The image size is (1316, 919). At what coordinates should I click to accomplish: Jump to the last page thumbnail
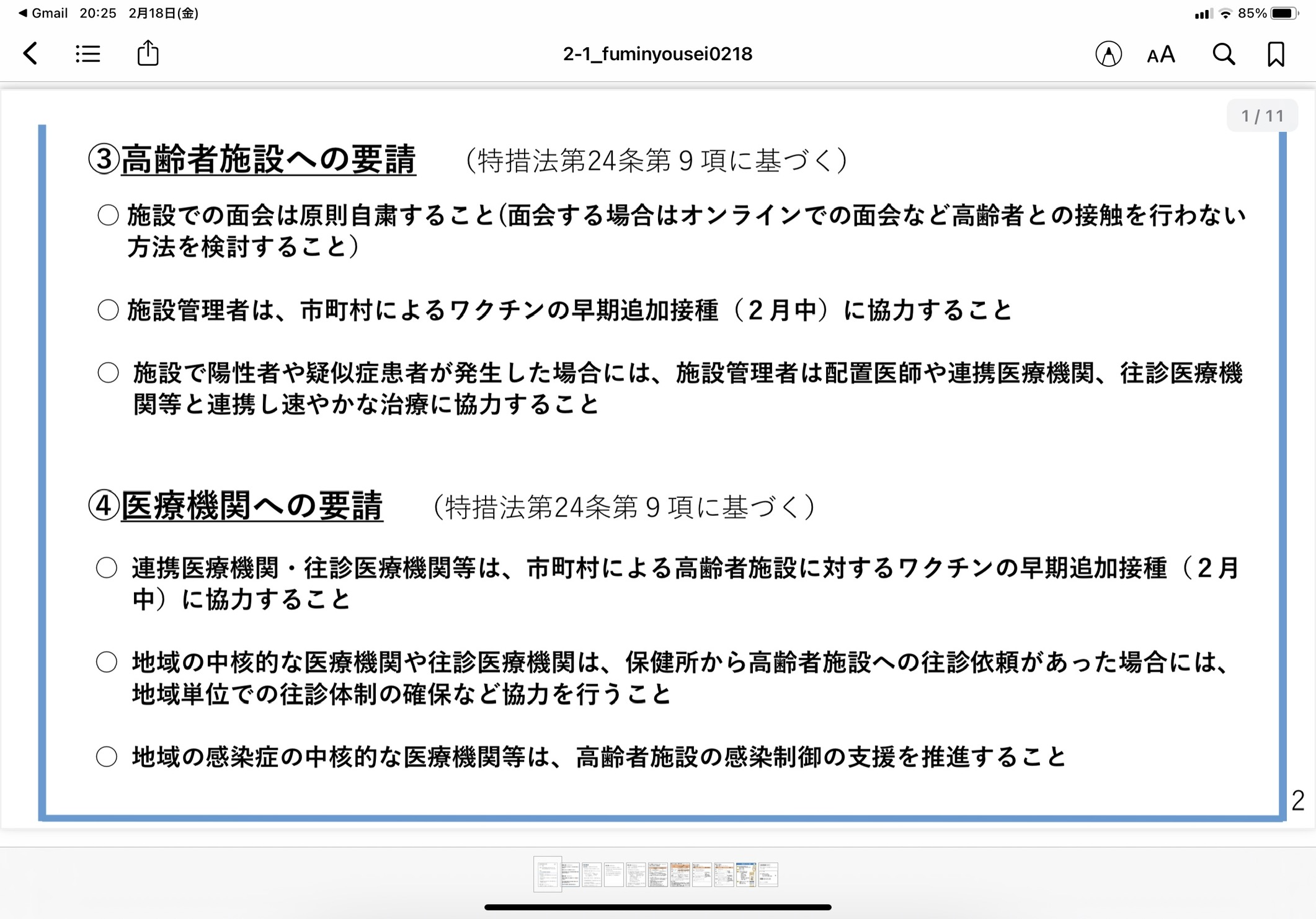[768, 874]
